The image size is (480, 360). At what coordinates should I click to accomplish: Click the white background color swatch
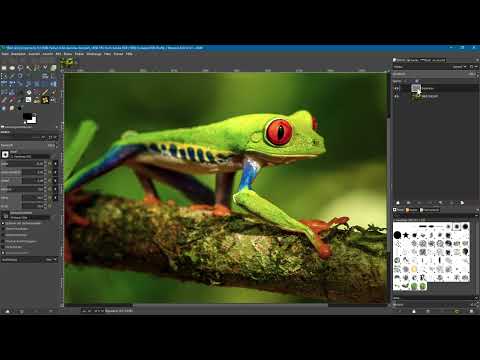coord(33,120)
